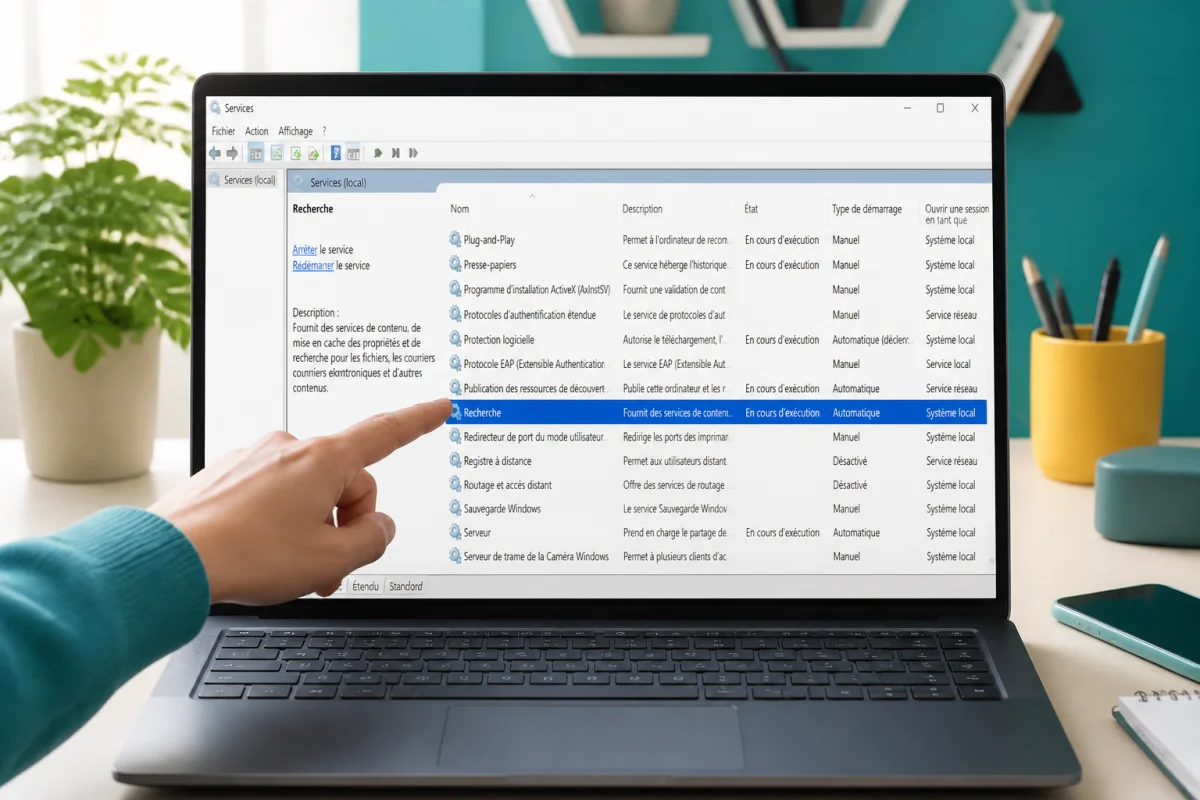The image size is (1200, 800).
Task: Click the Refresh toolbar icon with green arrow
Action: click(295, 153)
